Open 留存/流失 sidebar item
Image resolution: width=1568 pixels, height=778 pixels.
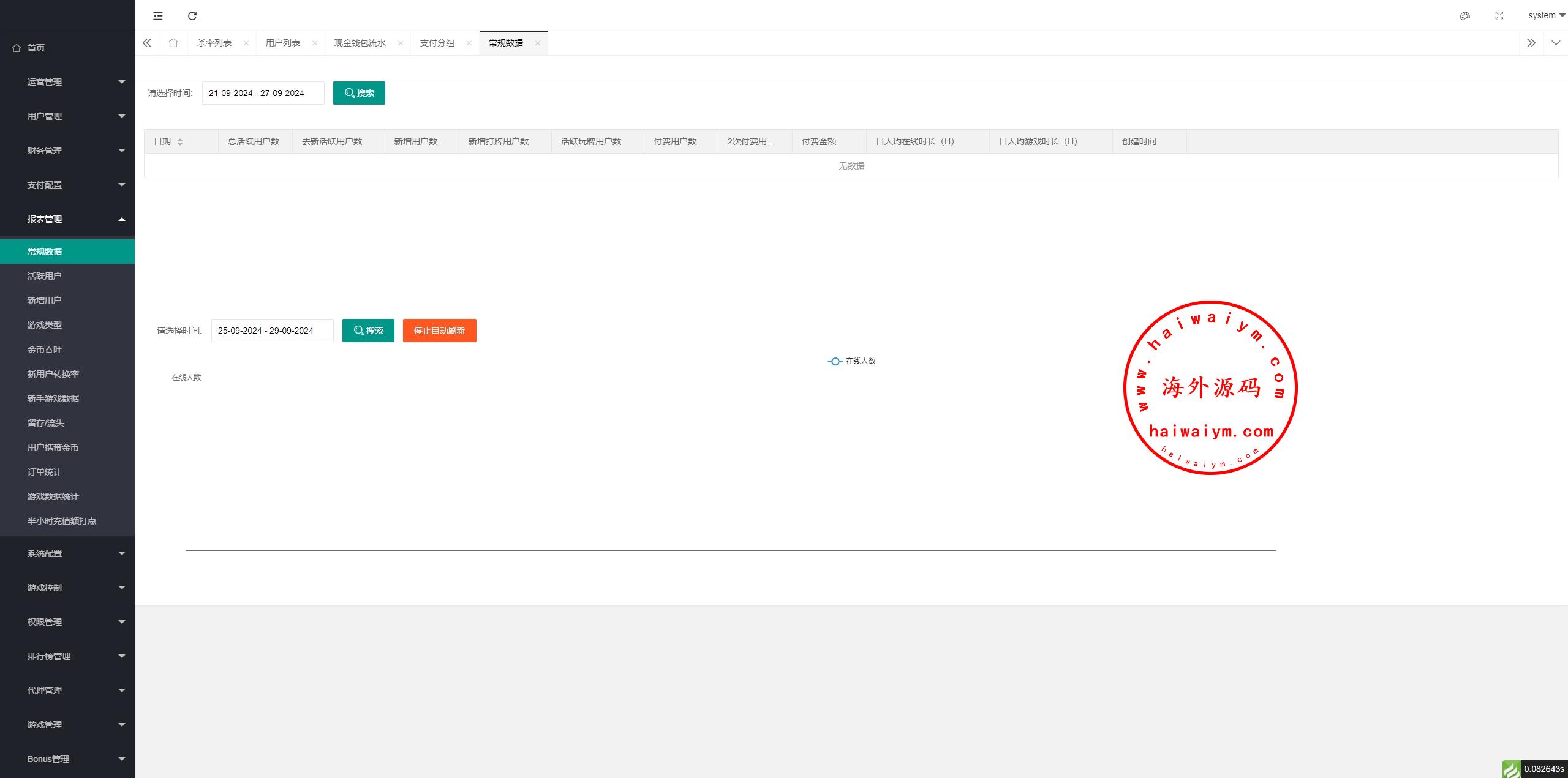(46, 423)
